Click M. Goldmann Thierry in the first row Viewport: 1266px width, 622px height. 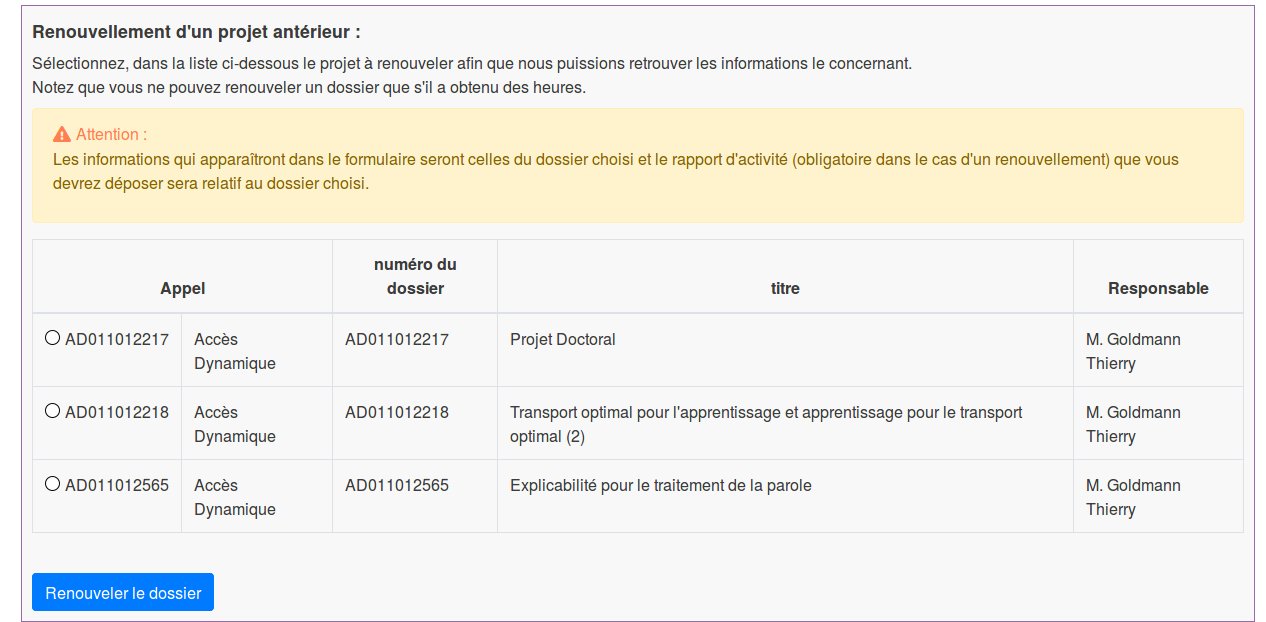[x=1133, y=351]
